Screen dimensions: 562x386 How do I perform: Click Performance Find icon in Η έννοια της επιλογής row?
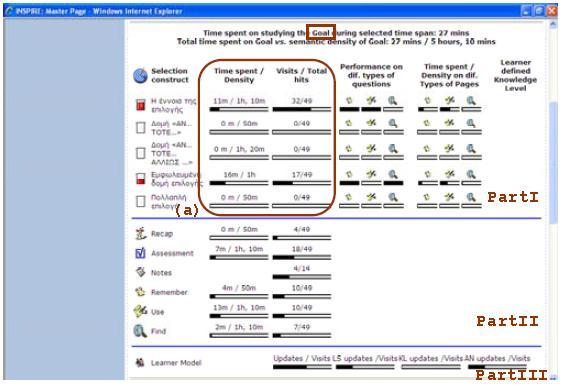point(393,101)
